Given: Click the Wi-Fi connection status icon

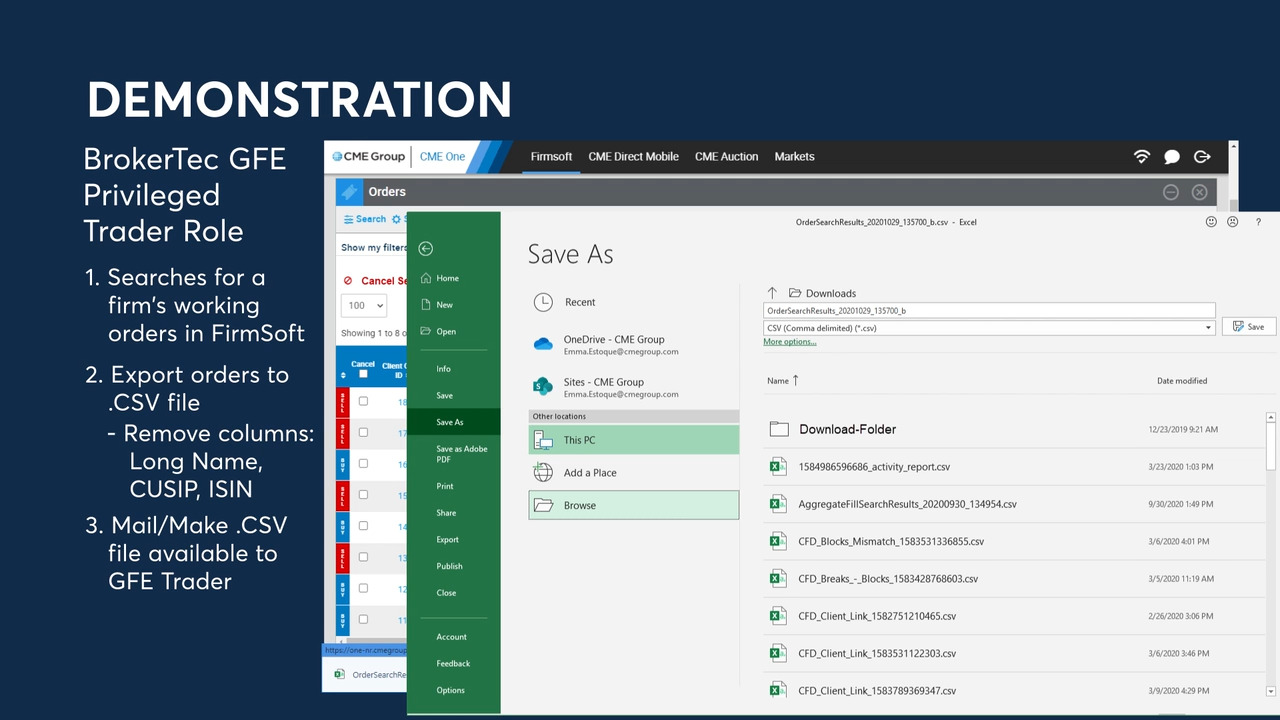Looking at the screenshot, I should pos(1142,157).
